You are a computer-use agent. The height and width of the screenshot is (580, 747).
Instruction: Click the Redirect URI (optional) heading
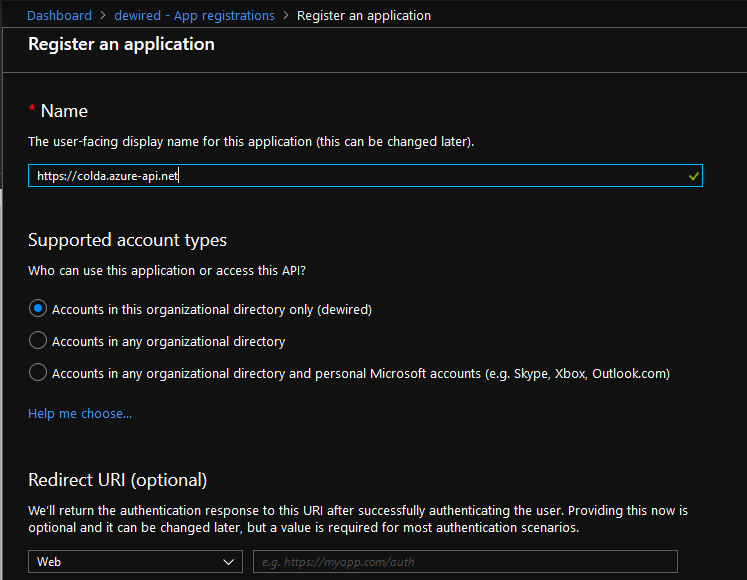pos(117,479)
